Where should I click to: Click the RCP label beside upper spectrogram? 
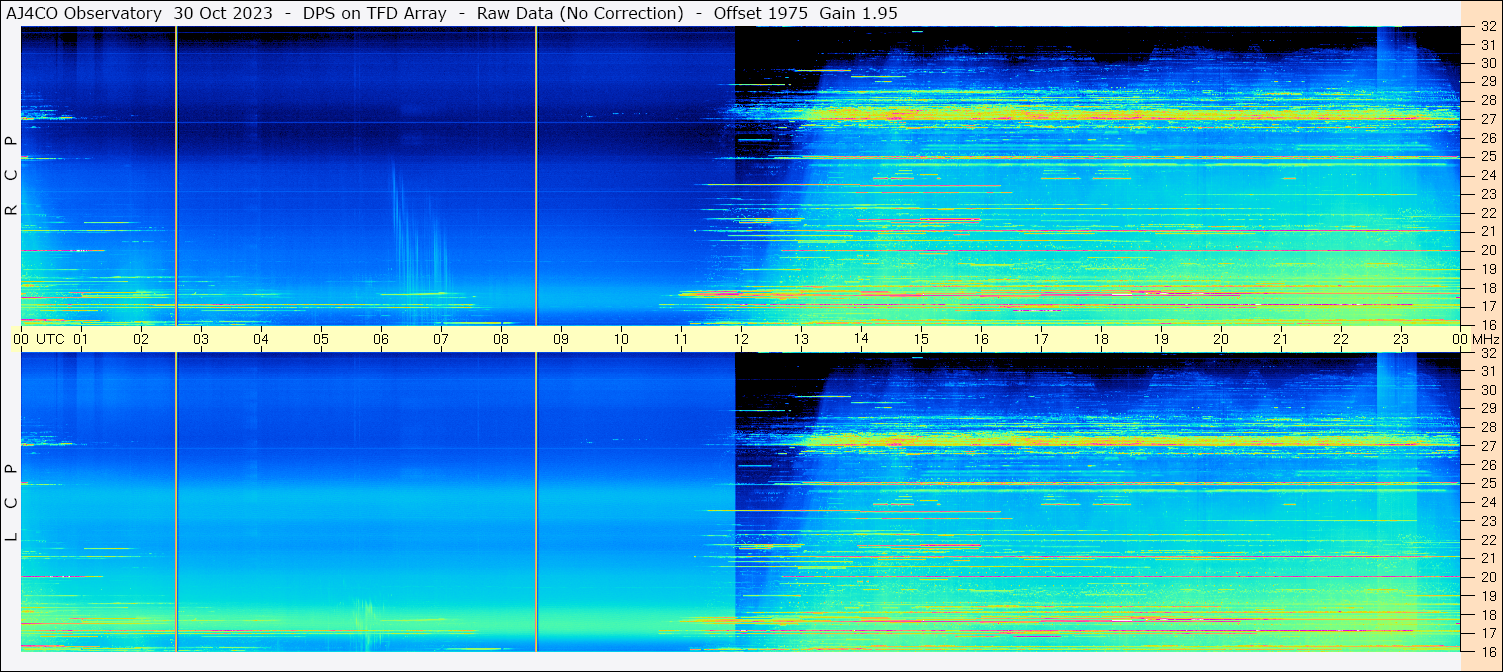point(12,176)
